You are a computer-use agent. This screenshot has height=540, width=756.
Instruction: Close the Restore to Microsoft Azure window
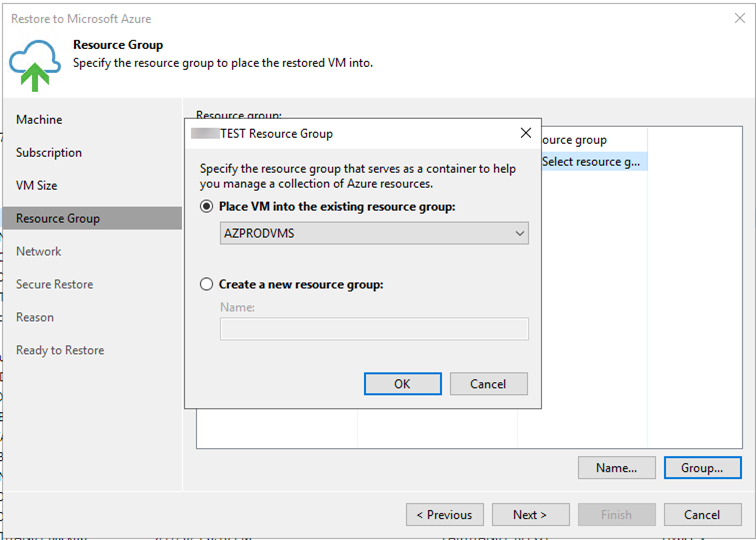pyautogui.click(x=740, y=18)
